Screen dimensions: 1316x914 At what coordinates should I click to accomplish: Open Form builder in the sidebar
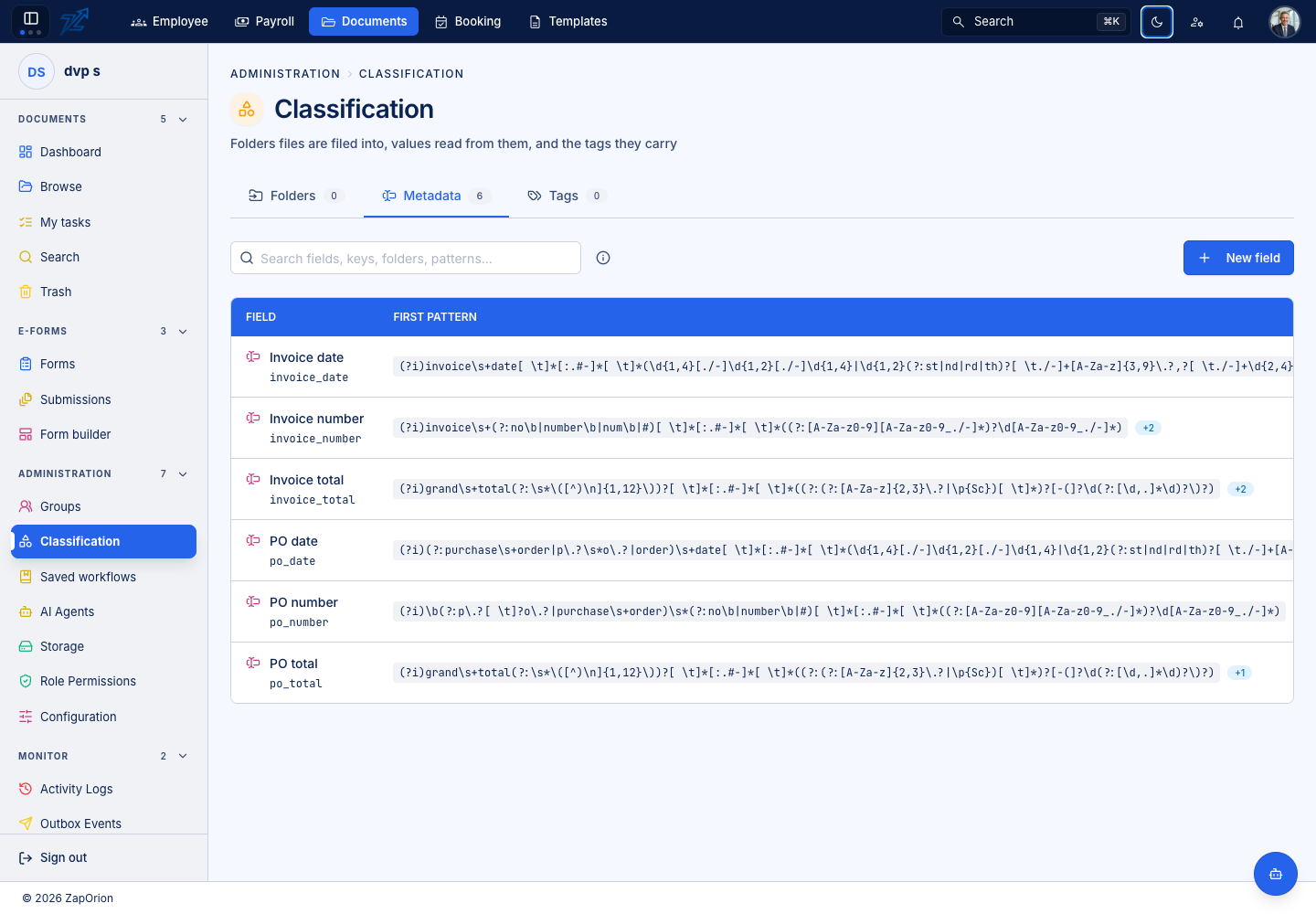pos(103,434)
